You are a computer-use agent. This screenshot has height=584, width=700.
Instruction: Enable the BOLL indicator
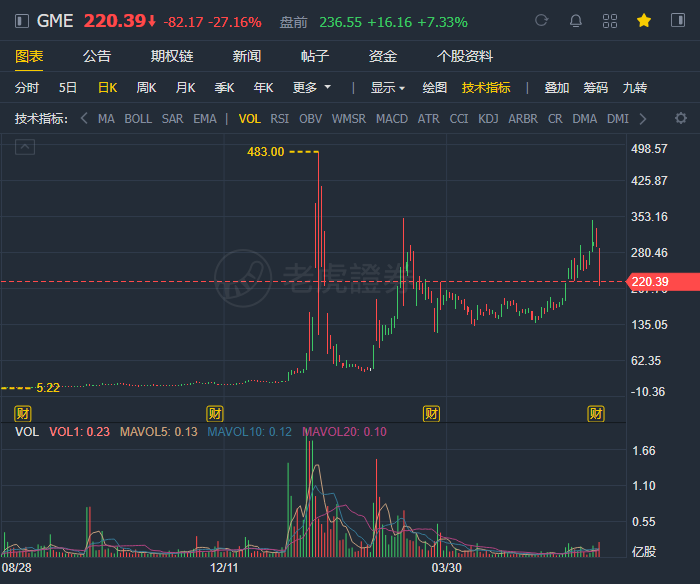(138, 119)
